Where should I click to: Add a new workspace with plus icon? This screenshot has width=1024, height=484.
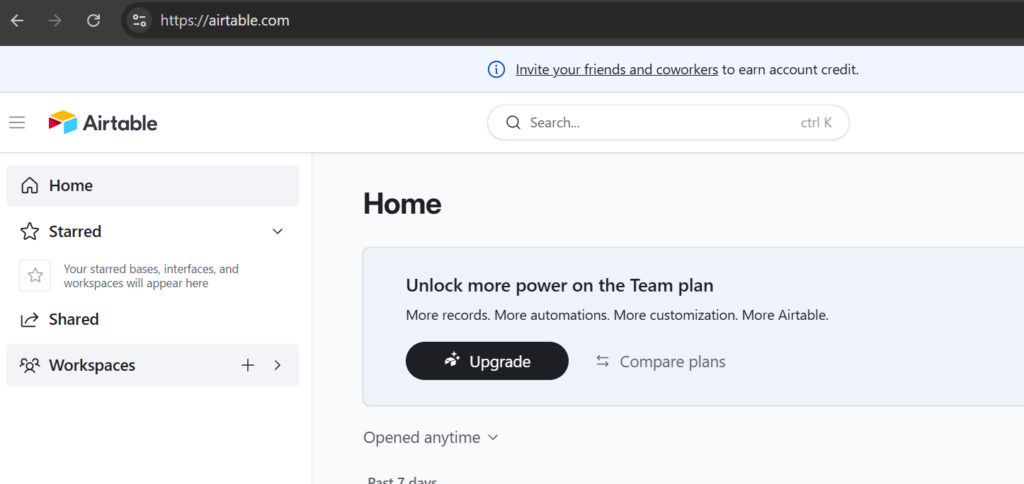click(x=248, y=365)
